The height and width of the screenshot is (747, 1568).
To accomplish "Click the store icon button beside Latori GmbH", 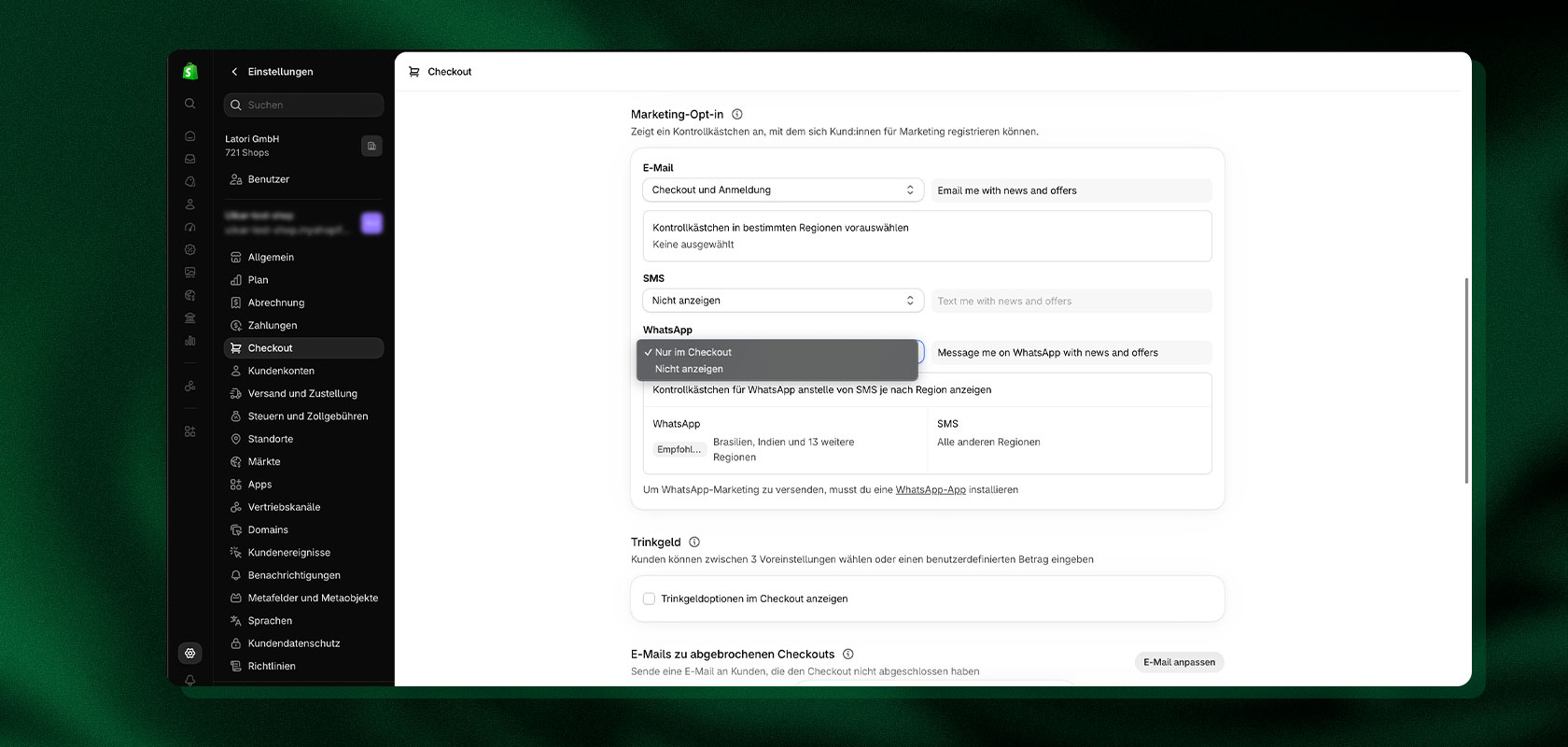I will (371, 146).
